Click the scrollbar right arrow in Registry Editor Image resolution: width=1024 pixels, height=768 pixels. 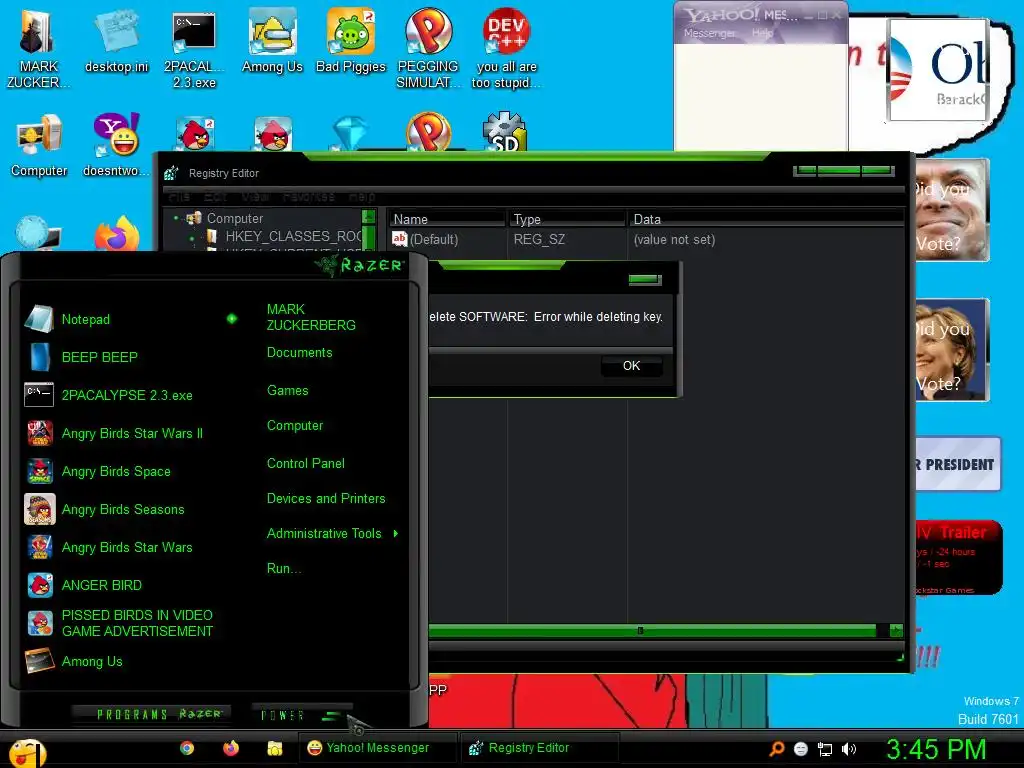click(896, 630)
